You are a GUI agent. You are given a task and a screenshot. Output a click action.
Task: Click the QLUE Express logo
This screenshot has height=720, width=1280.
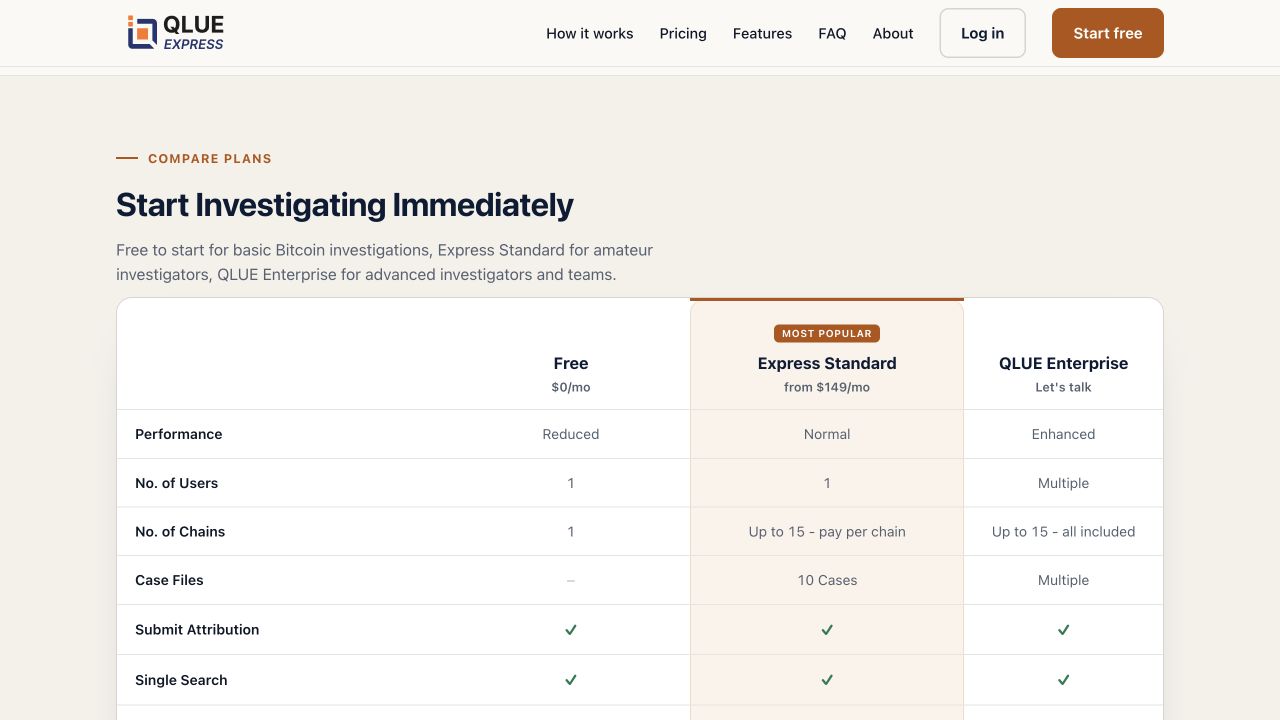click(176, 33)
